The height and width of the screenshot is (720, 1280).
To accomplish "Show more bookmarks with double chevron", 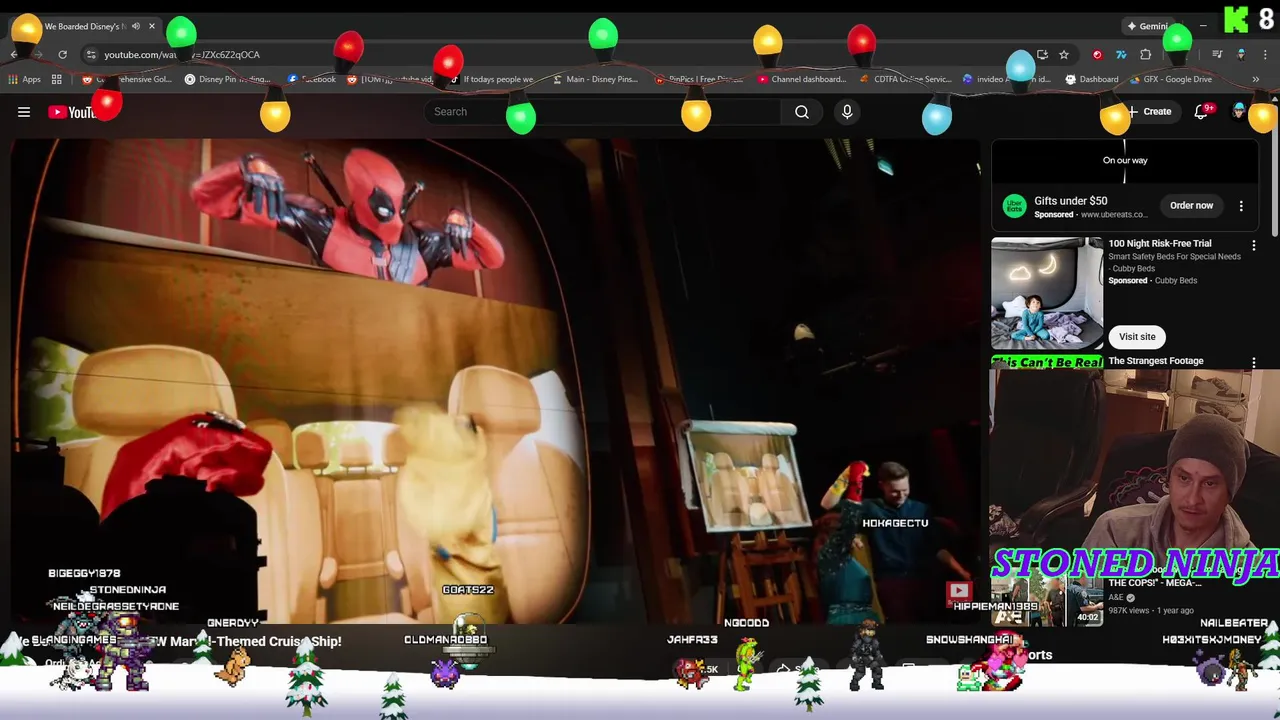I will [1255, 79].
